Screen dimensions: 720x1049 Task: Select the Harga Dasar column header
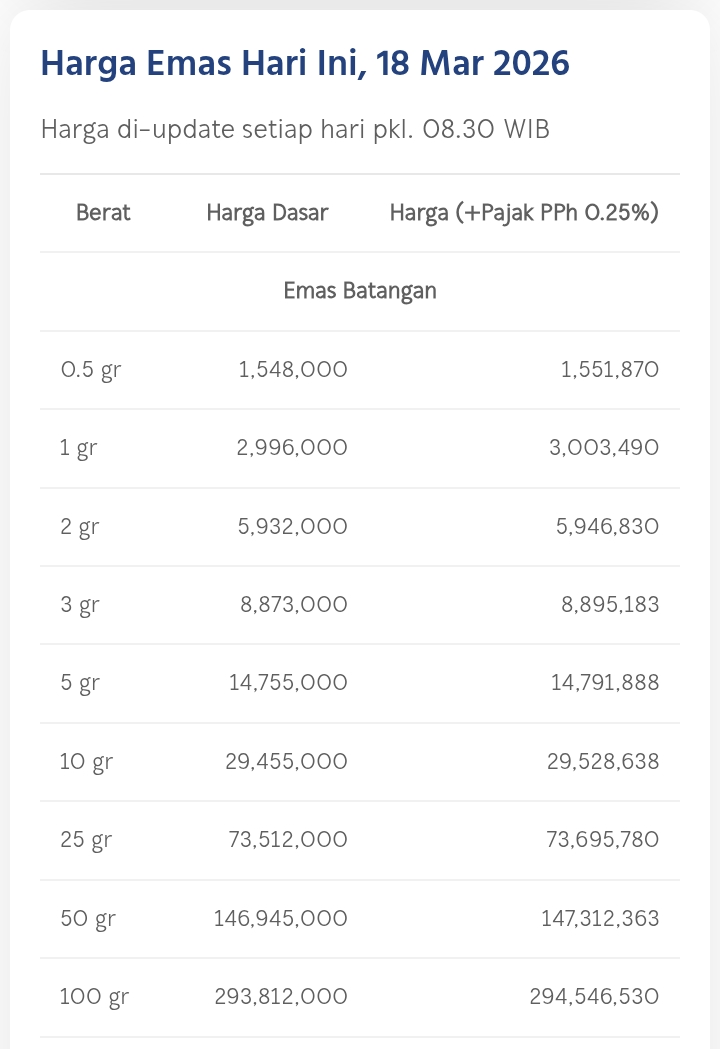tap(267, 213)
